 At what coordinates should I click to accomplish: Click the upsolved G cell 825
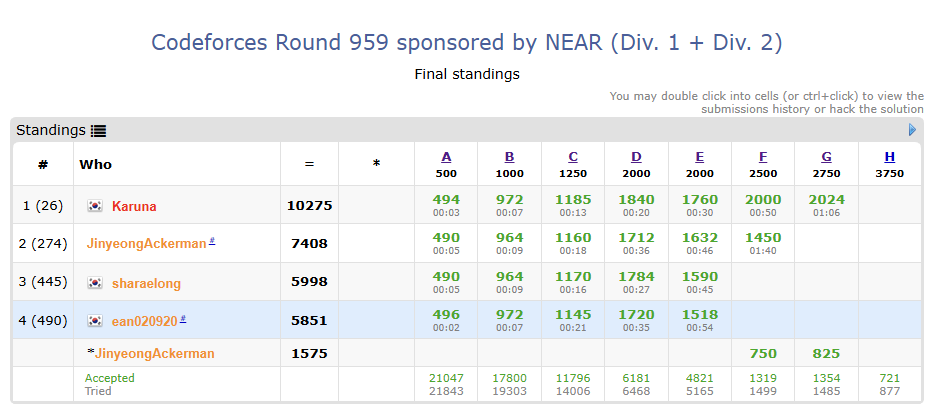pos(826,353)
